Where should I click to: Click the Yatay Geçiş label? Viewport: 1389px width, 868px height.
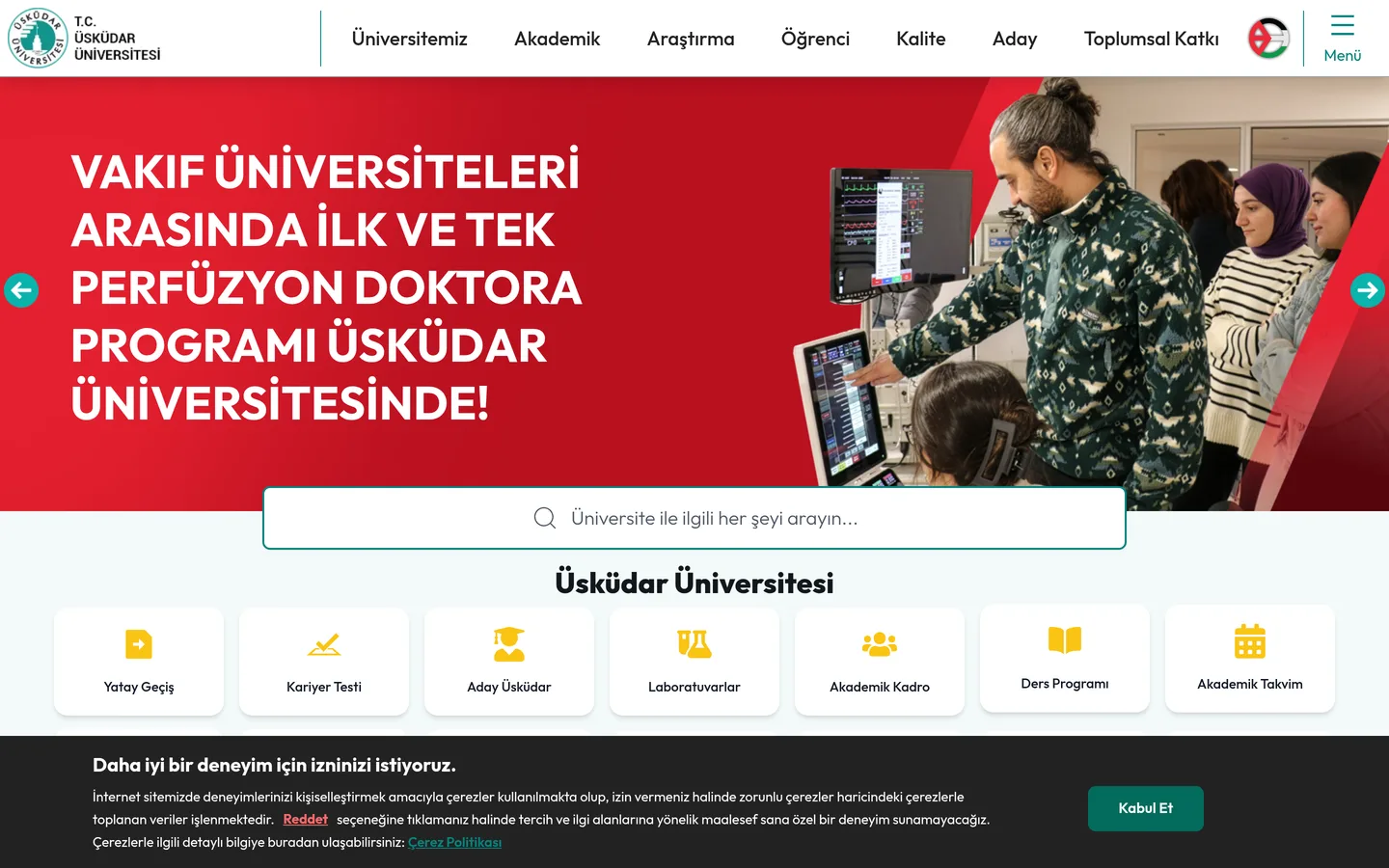coord(139,687)
